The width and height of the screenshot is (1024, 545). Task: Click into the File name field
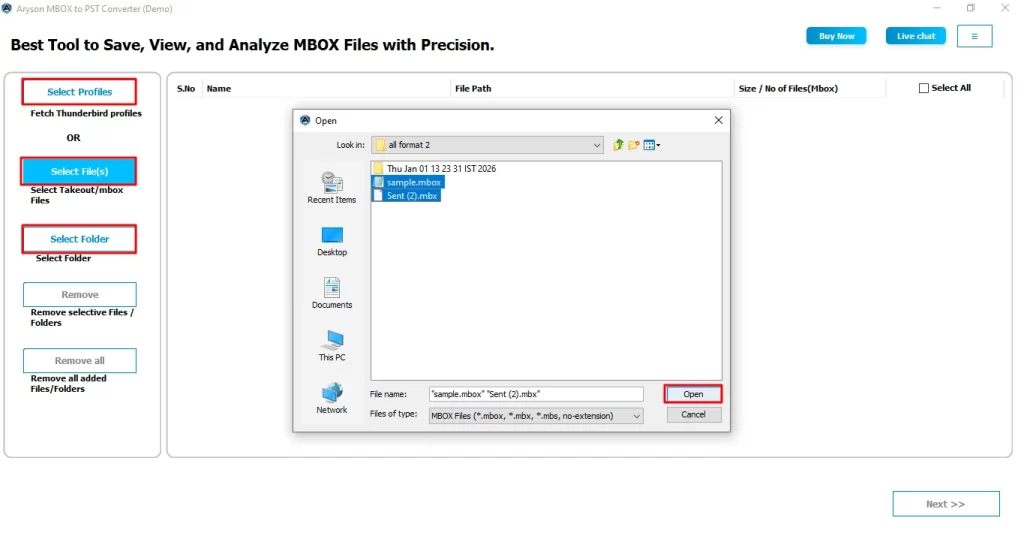(x=536, y=394)
